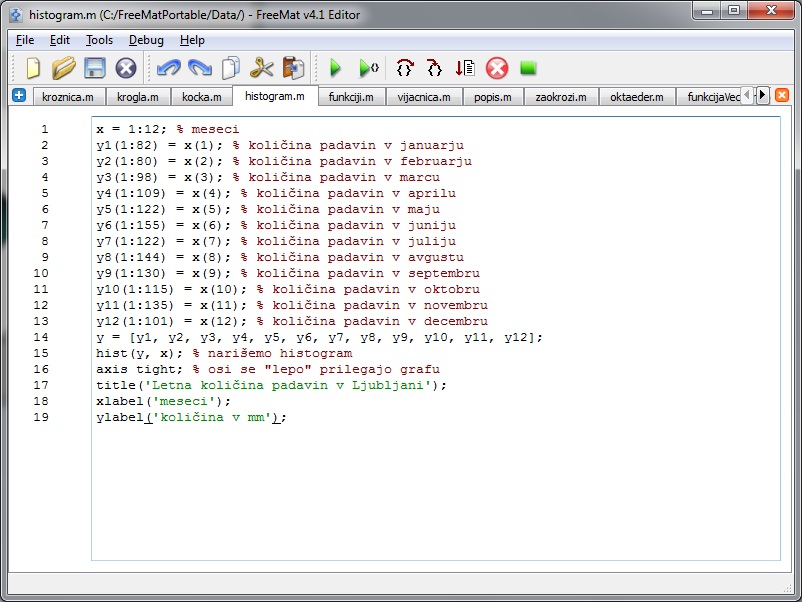Click the Paste clipboard icon

[x=293, y=68]
